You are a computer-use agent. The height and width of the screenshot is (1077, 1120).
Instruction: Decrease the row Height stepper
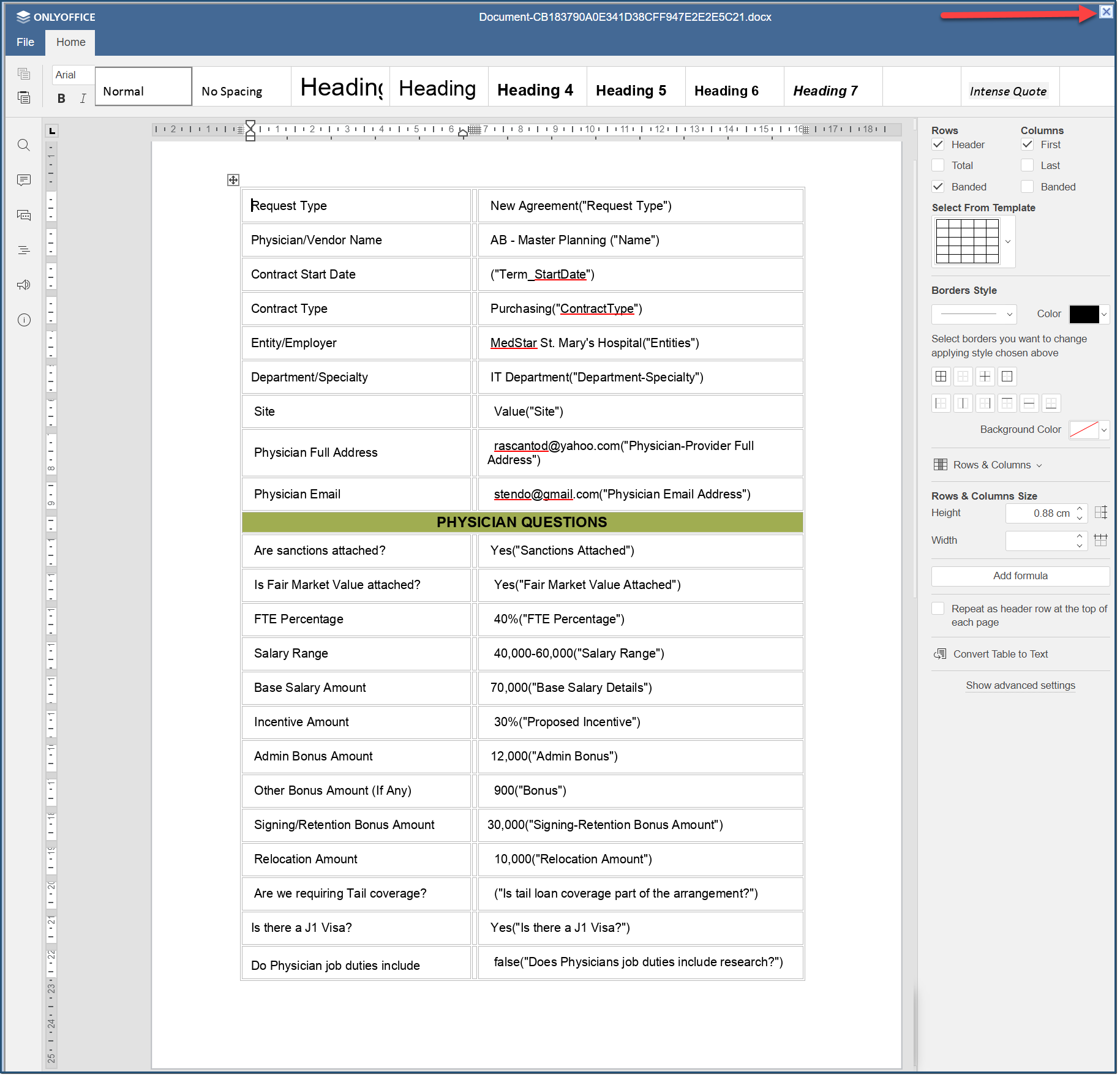coord(1080,517)
